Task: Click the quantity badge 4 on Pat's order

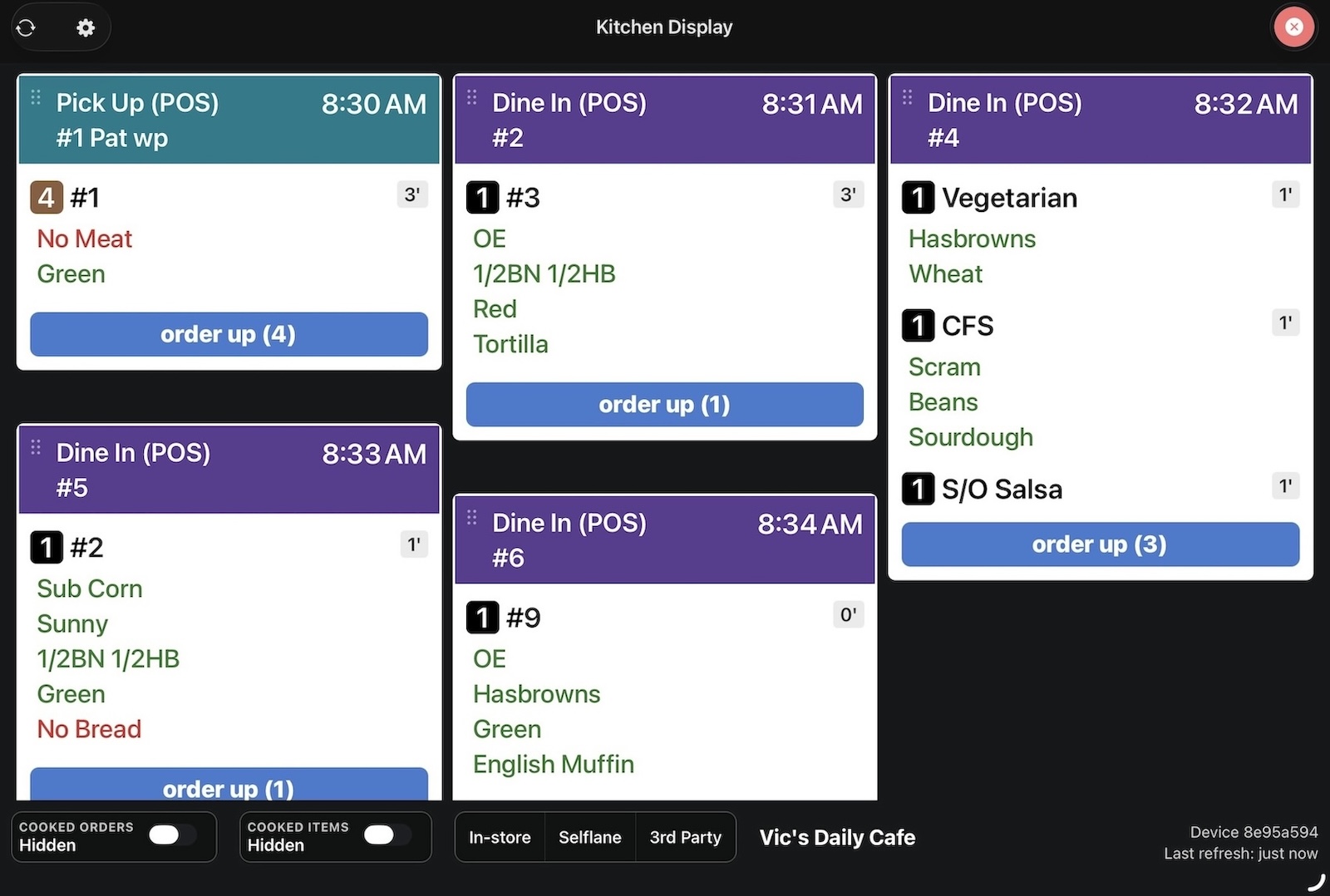Action: pos(46,197)
